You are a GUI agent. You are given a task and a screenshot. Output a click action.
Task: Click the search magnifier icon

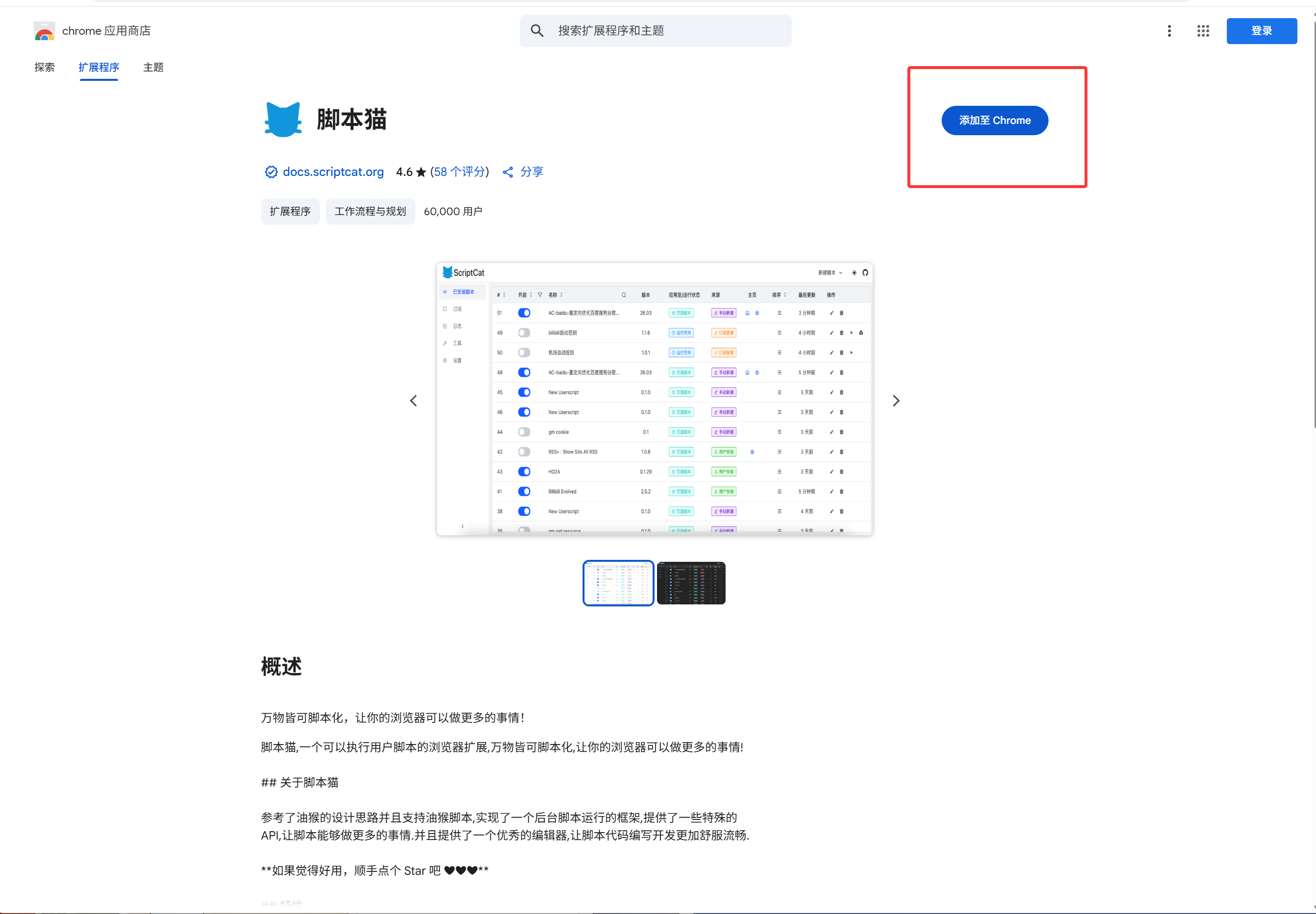tap(536, 31)
